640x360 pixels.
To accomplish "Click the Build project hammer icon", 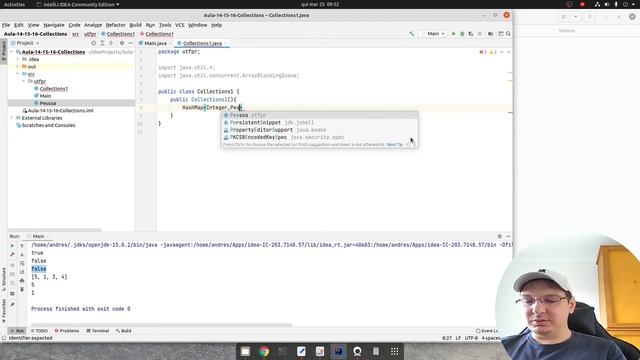I will click(x=411, y=34).
